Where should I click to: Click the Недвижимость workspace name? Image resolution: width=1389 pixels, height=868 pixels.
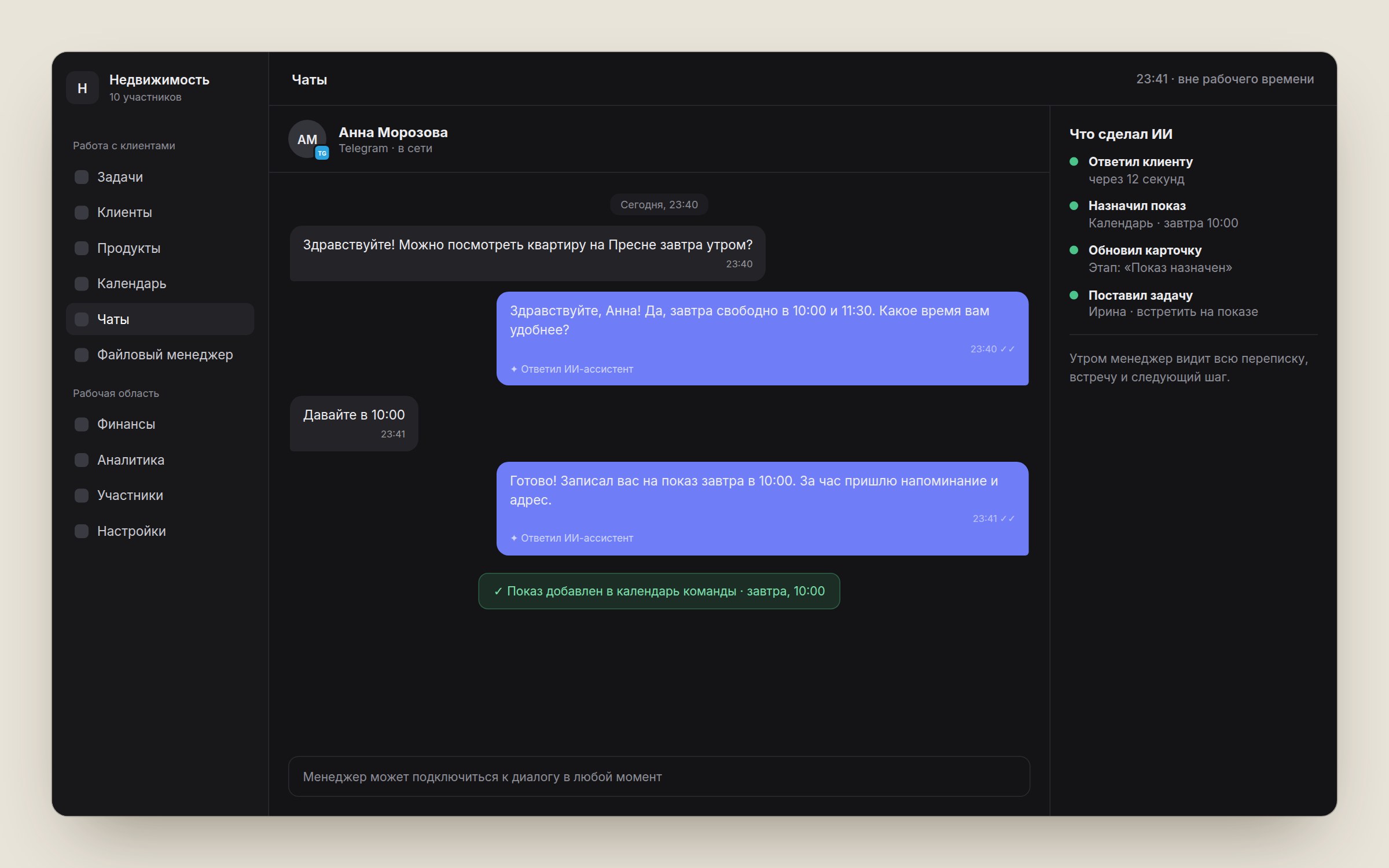(159, 80)
